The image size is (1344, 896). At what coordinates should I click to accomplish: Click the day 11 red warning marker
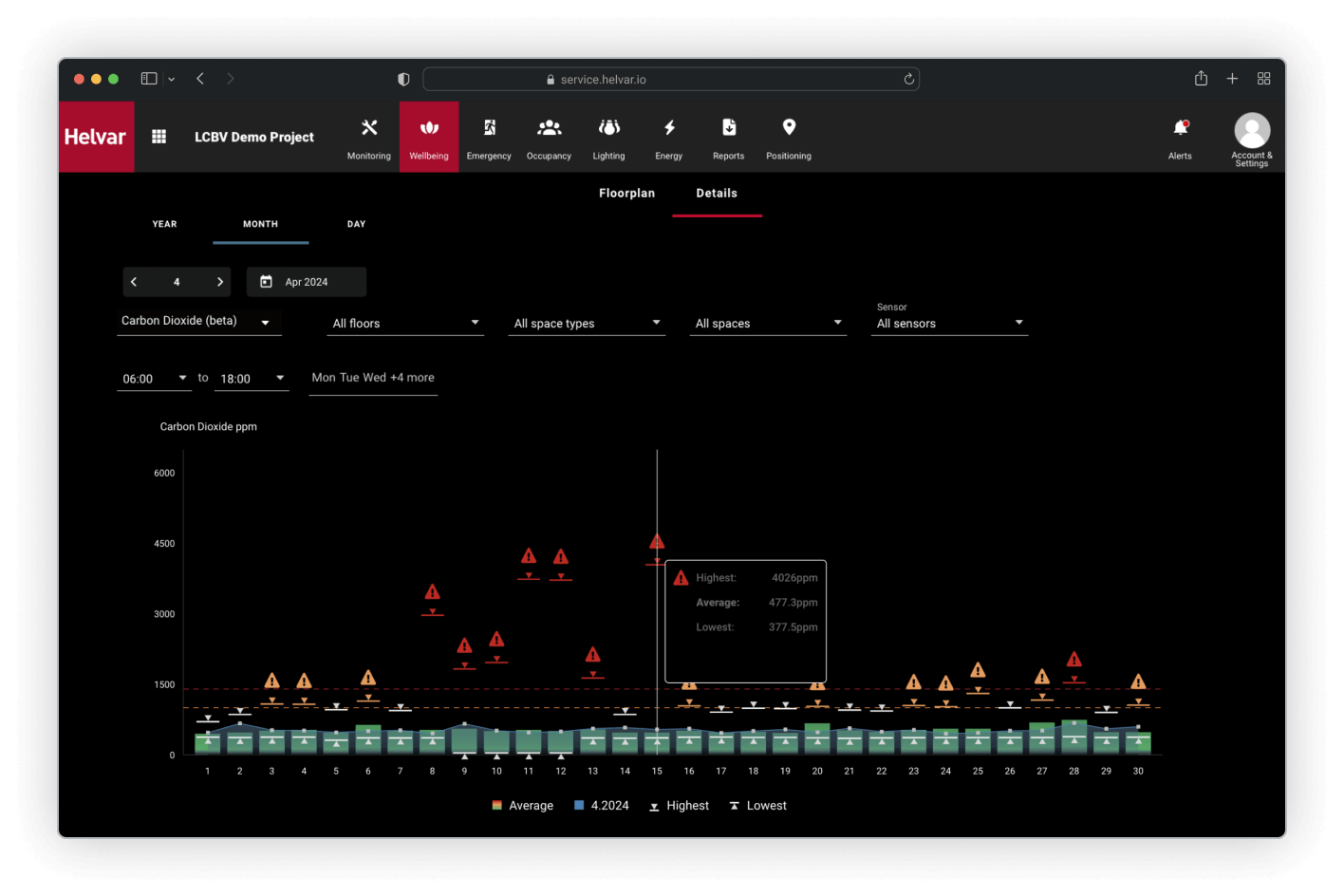529,556
